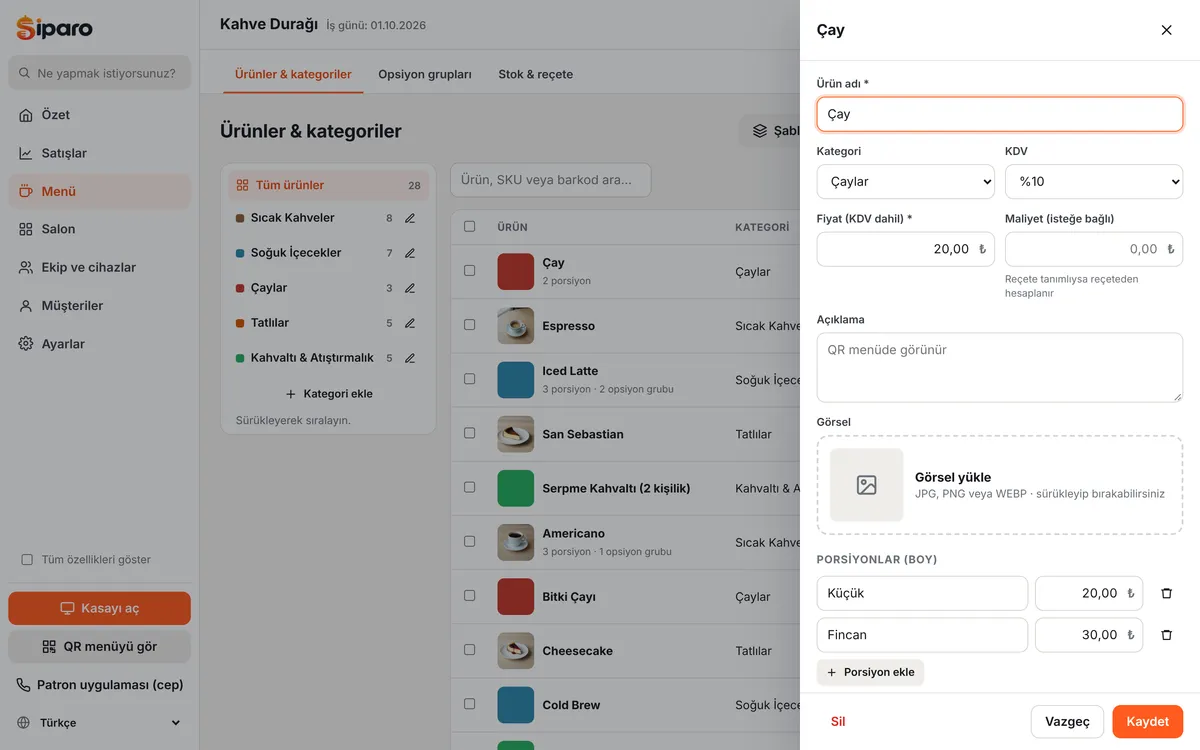Edit the Tatlılar category pencil icon

(x=410, y=323)
